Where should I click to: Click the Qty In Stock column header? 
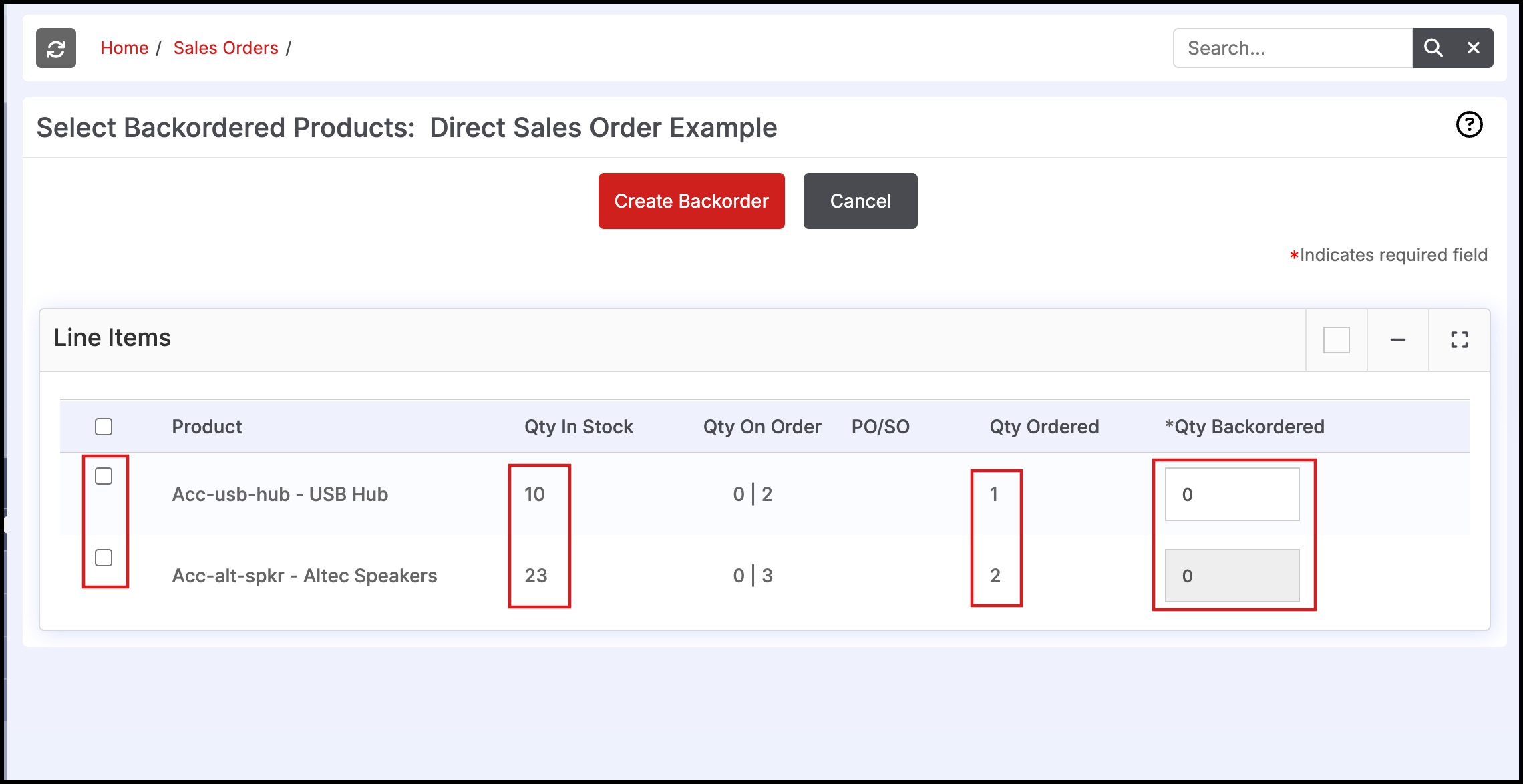[578, 427]
